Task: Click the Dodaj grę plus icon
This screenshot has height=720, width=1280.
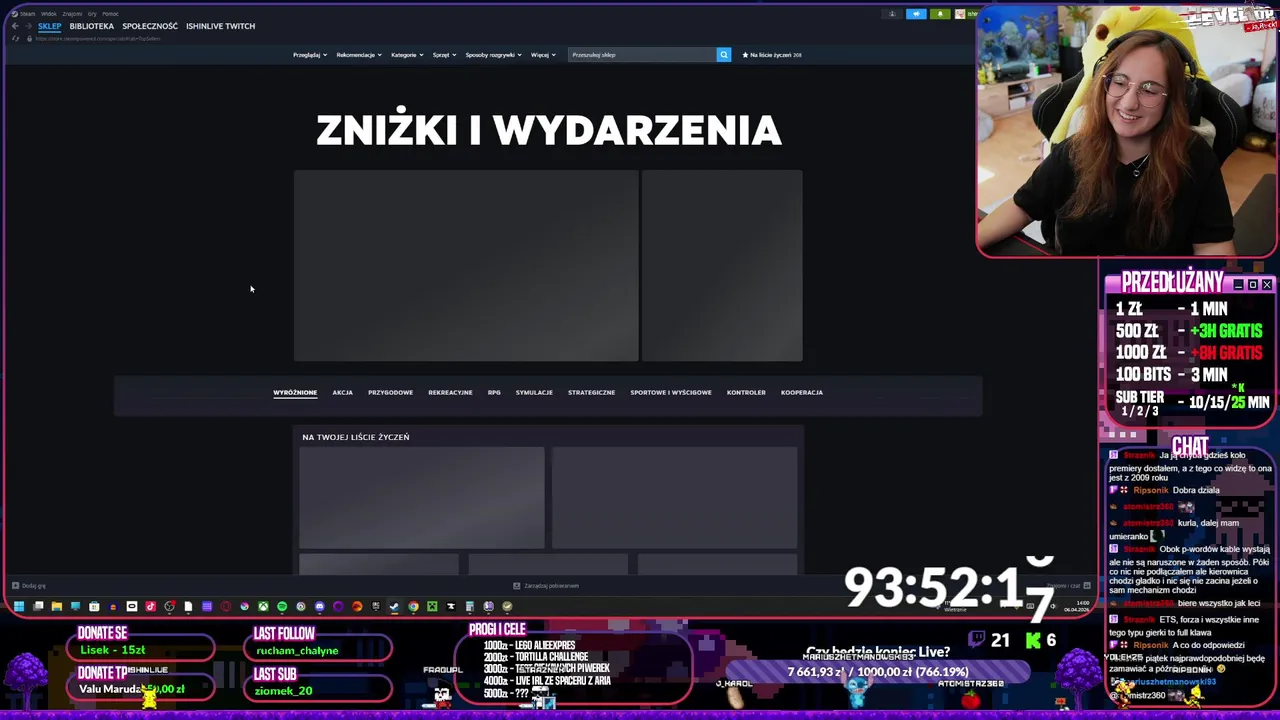Action: 15,586
